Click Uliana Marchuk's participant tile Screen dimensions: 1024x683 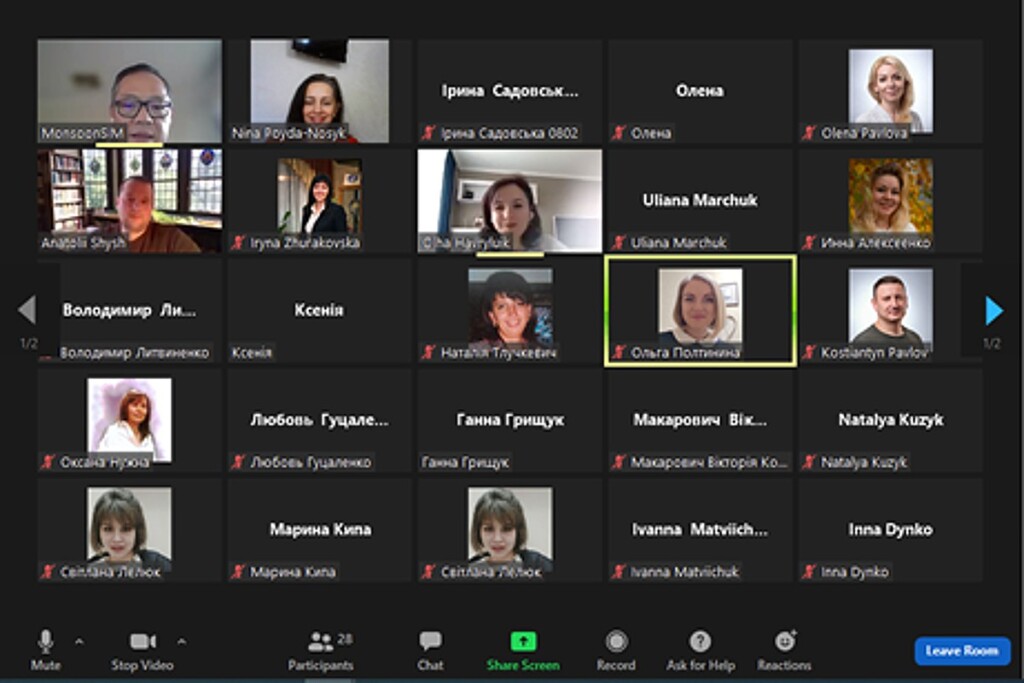pos(700,201)
